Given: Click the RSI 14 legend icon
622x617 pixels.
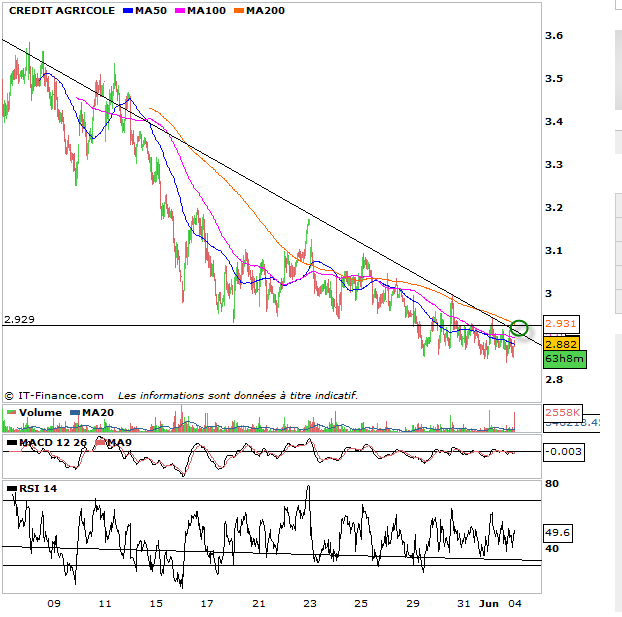Looking at the screenshot, I should click(x=11, y=489).
